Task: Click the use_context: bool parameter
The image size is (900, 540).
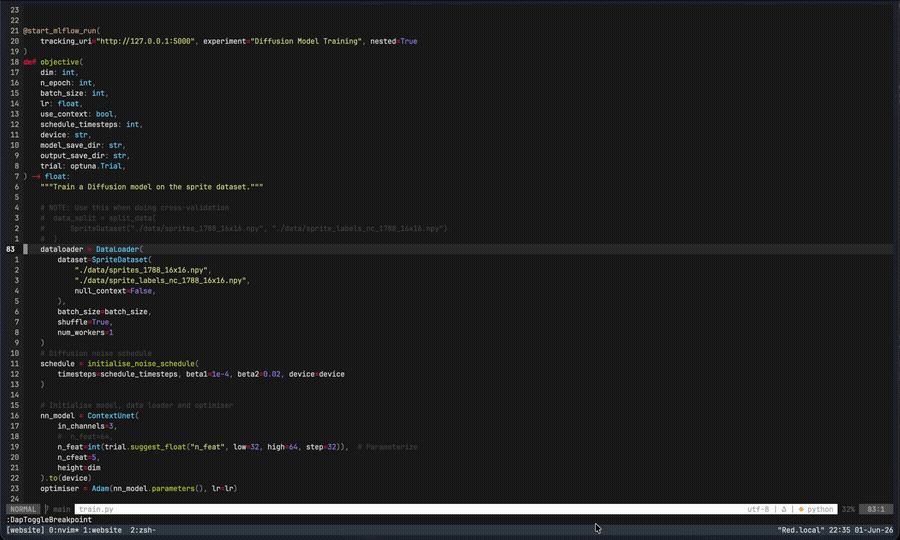Action: click(x=79, y=114)
